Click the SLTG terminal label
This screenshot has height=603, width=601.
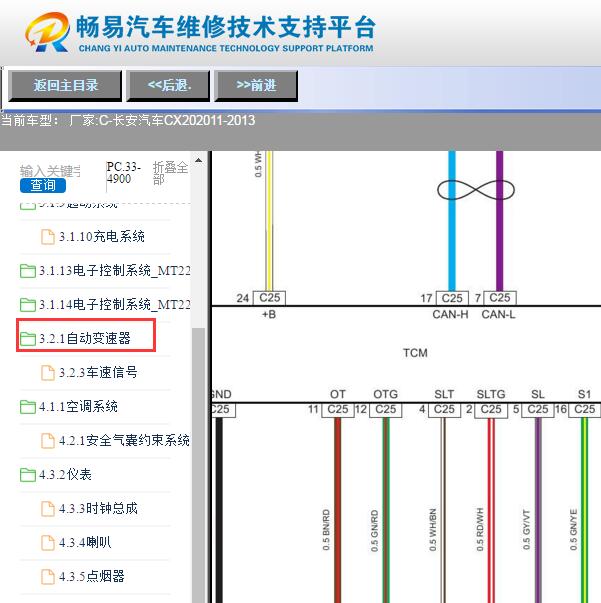click(491, 394)
